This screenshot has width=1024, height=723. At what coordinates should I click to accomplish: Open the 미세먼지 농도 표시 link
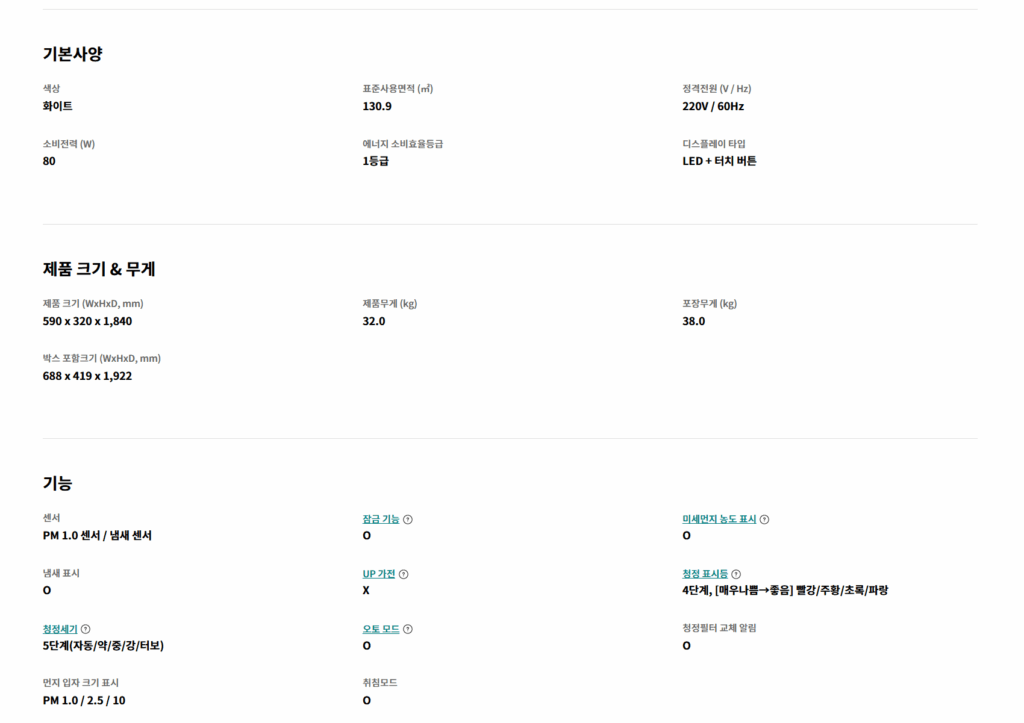[719, 519]
